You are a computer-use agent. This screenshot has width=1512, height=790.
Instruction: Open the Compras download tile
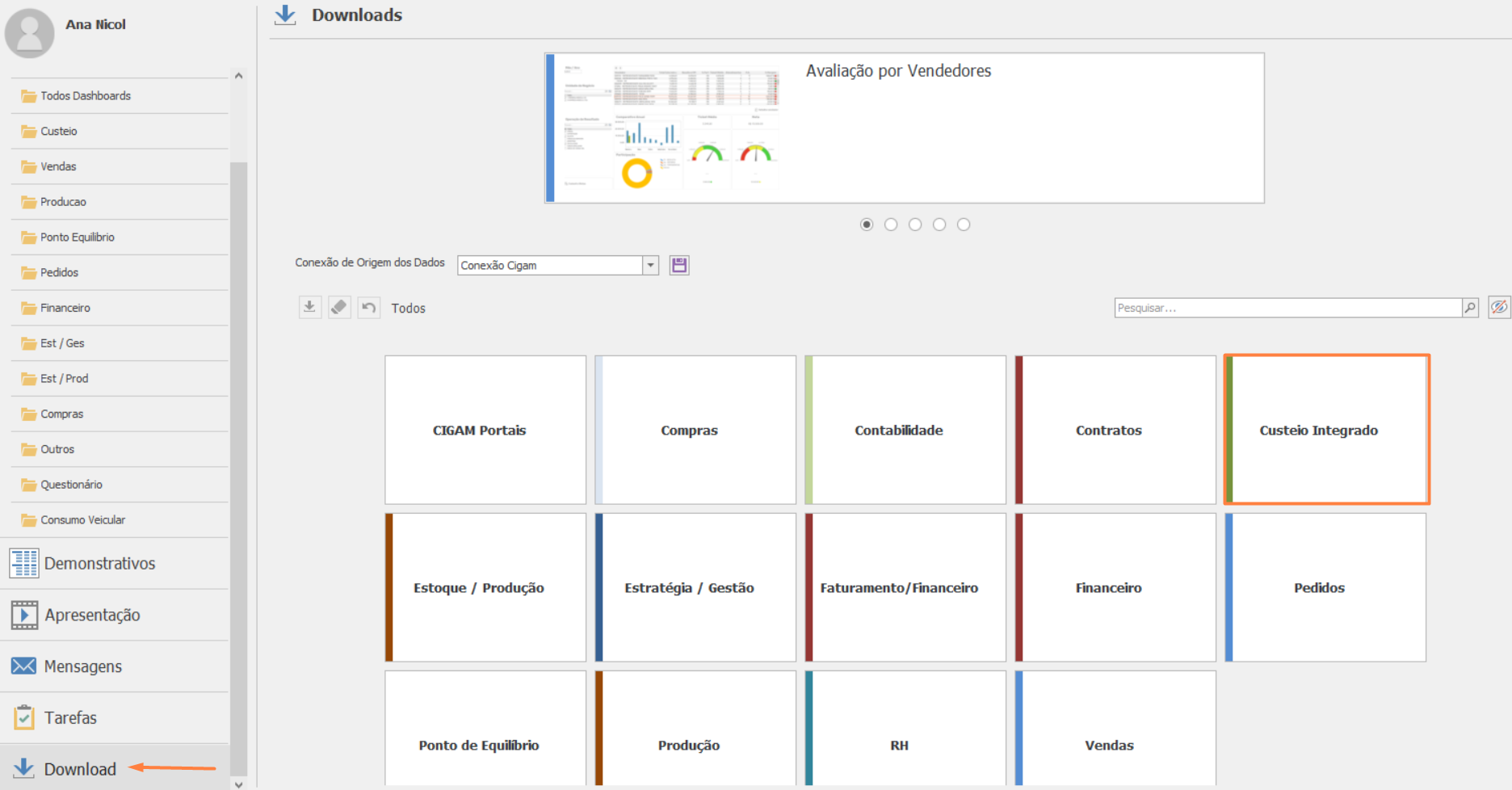[x=695, y=430]
